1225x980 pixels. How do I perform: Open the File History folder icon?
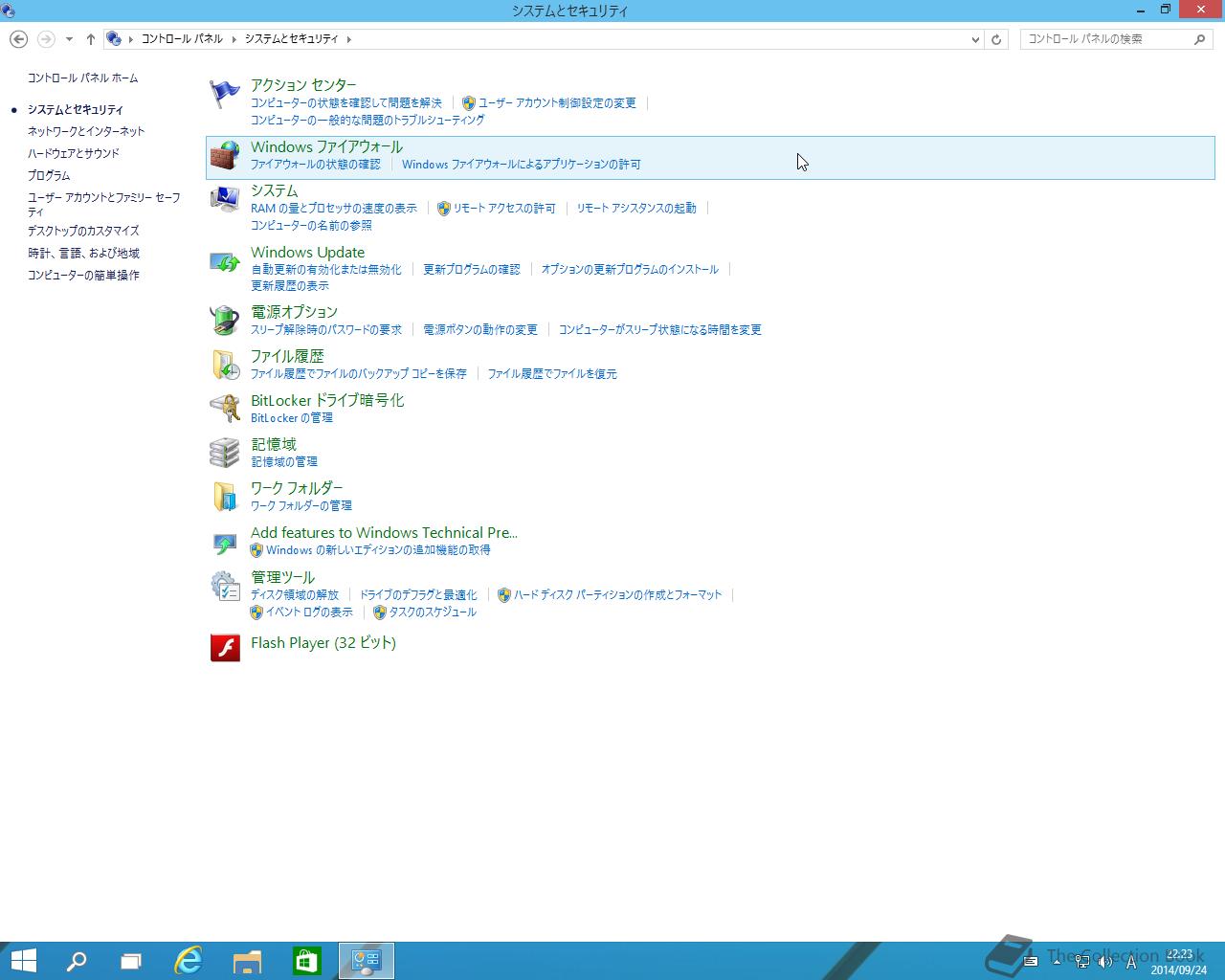[x=225, y=365]
